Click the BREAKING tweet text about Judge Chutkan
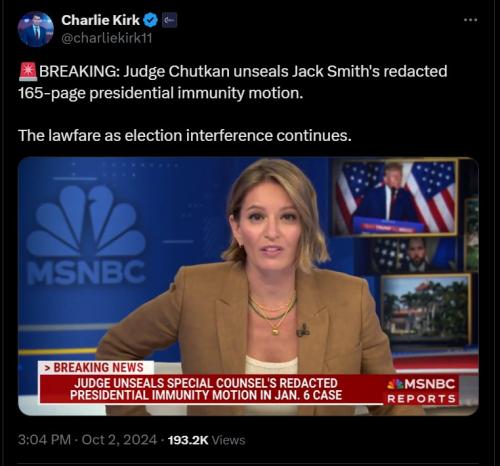This screenshot has width=500, height=466. pos(233,82)
